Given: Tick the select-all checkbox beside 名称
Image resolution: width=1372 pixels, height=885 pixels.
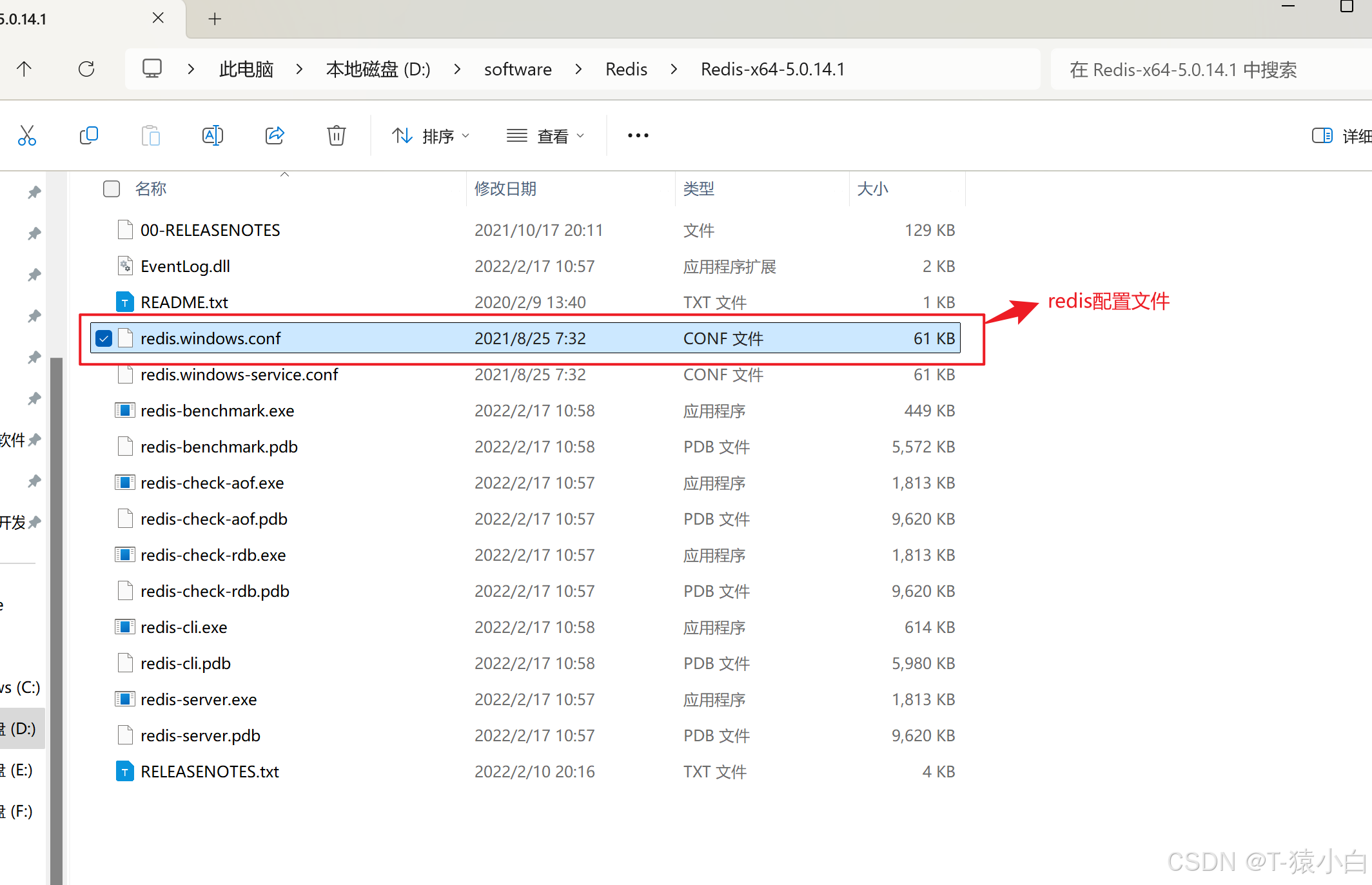Looking at the screenshot, I should (112, 189).
